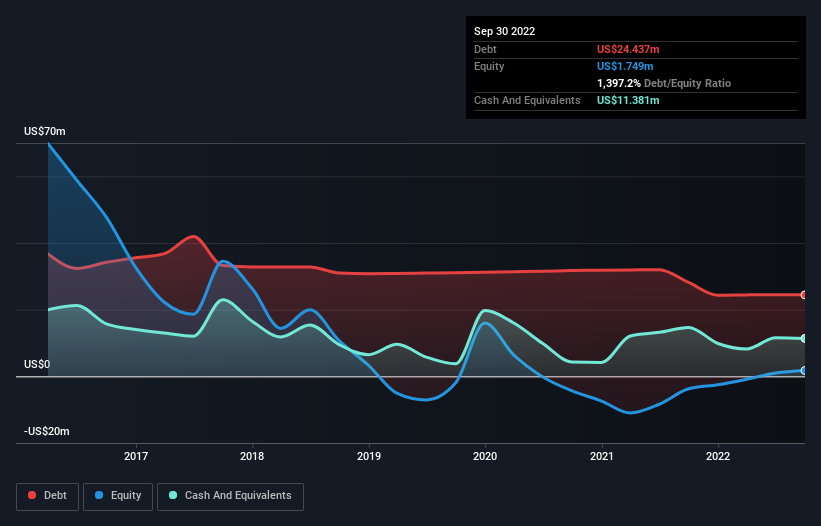Select the 2019 x-axis label

(x=369, y=456)
